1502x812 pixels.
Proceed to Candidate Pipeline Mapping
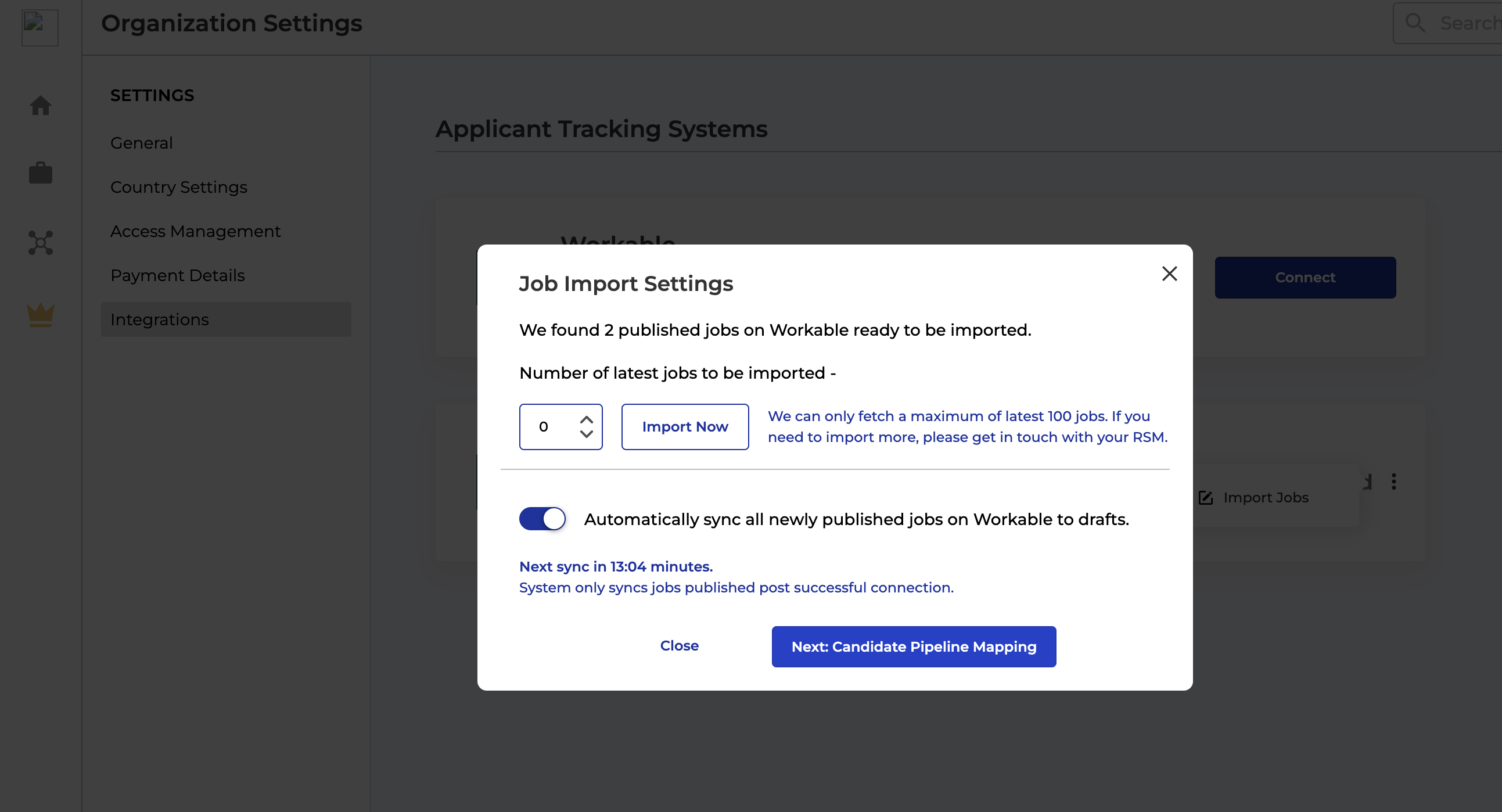(x=913, y=646)
